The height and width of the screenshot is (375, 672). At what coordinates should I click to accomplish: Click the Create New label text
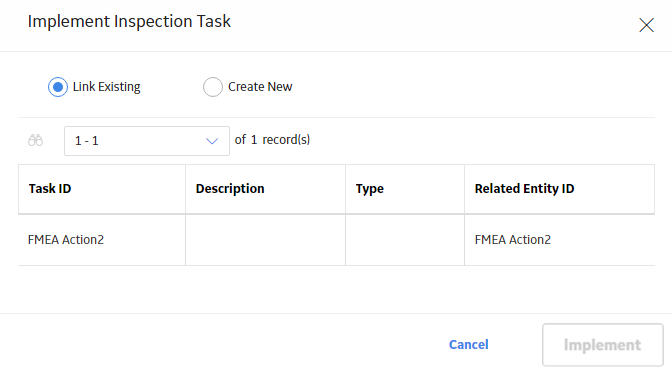(260, 87)
